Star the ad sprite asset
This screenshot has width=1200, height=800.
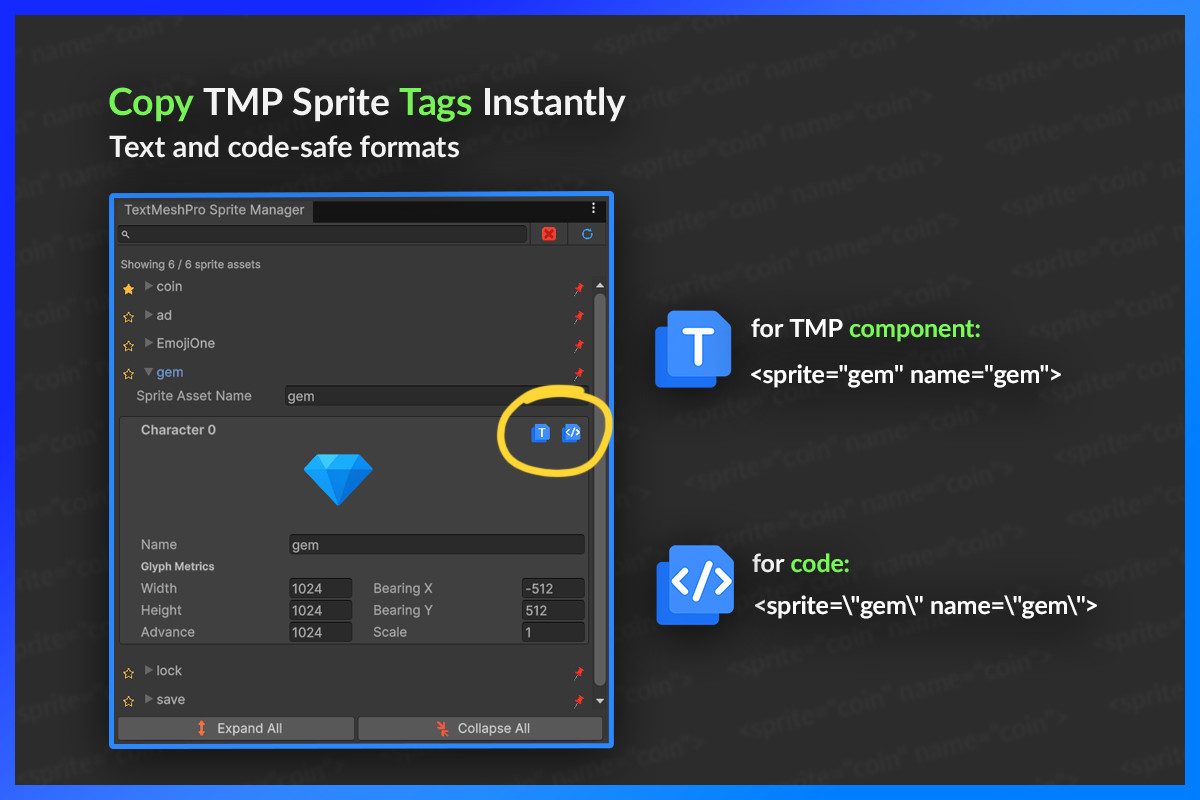(x=128, y=315)
